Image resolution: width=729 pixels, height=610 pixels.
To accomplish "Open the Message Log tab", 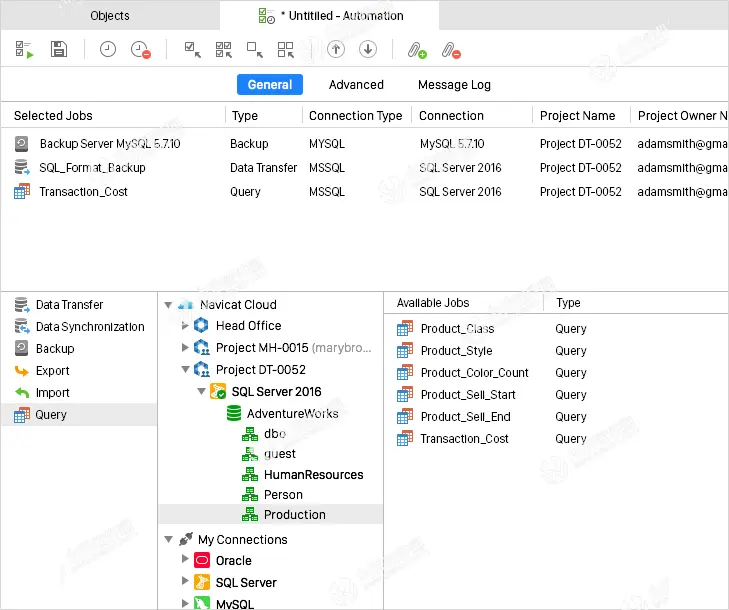I will point(454,85).
